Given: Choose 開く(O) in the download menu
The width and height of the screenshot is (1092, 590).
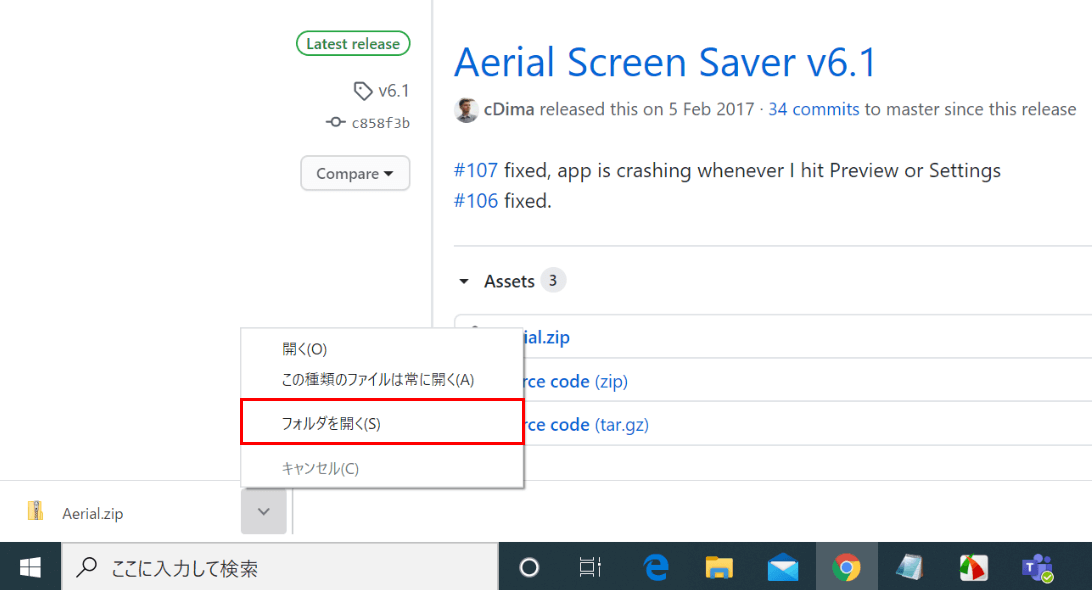Looking at the screenshot, I should [305, 349].
